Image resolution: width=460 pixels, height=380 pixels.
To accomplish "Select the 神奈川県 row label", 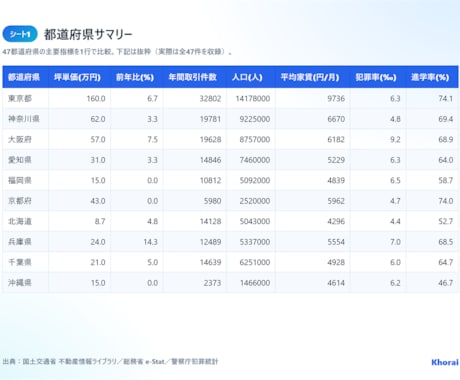I will [24, 119].
